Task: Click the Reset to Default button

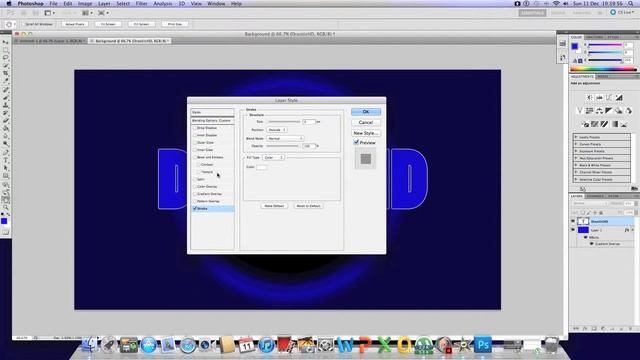Action: pos(308,206)
